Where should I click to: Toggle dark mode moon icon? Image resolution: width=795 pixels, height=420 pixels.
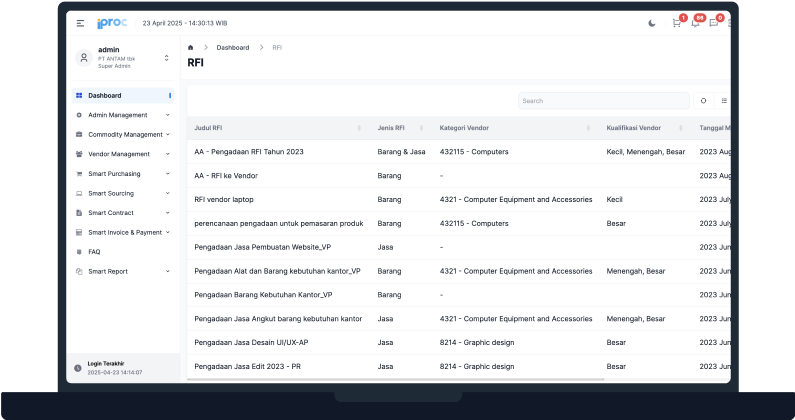click(x=652, y=23)
